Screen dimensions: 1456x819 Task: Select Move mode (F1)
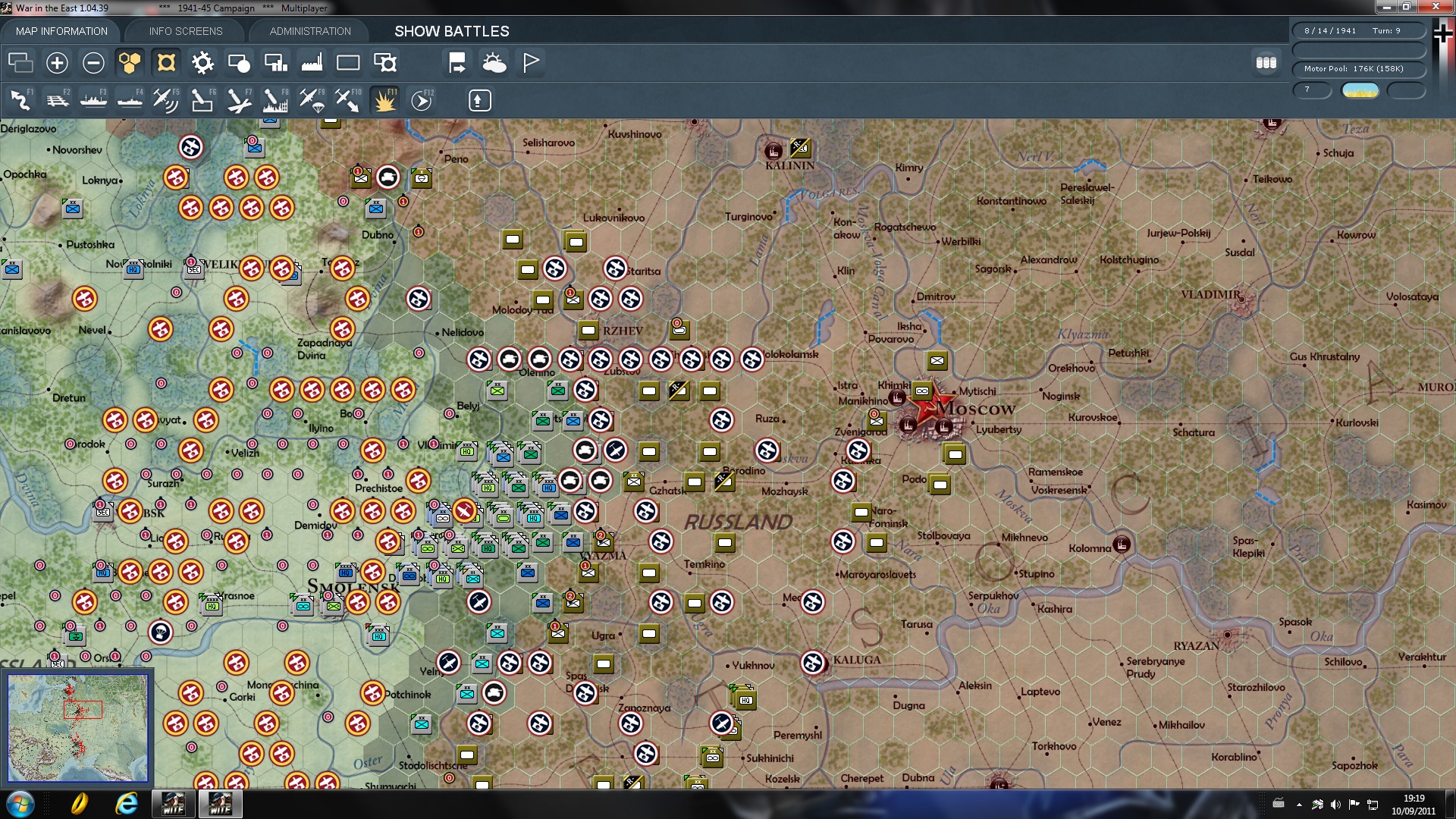(20, 100)
